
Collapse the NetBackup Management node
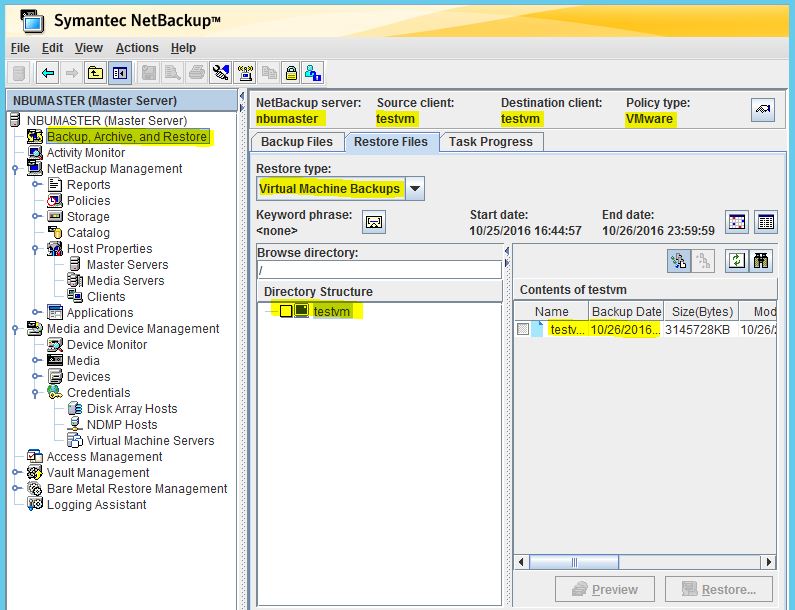click(15, 169)
